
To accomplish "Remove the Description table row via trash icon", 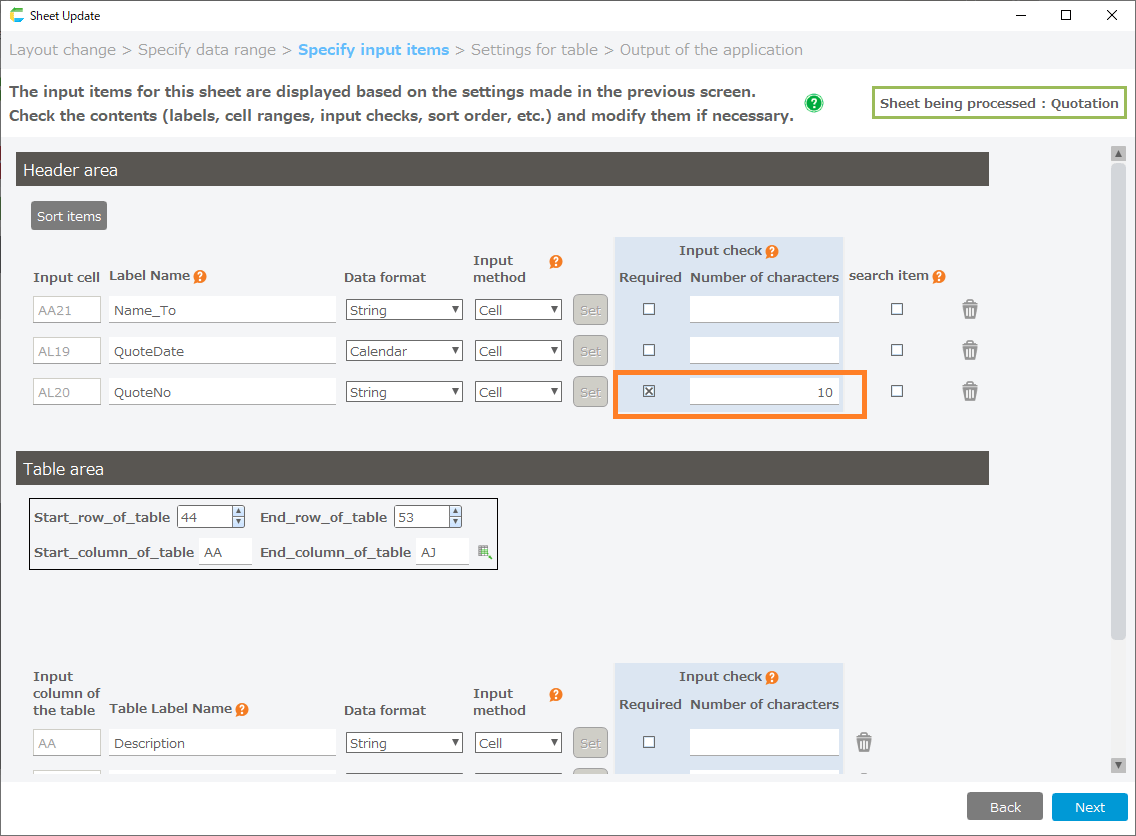I will click(x=864, y=743).
